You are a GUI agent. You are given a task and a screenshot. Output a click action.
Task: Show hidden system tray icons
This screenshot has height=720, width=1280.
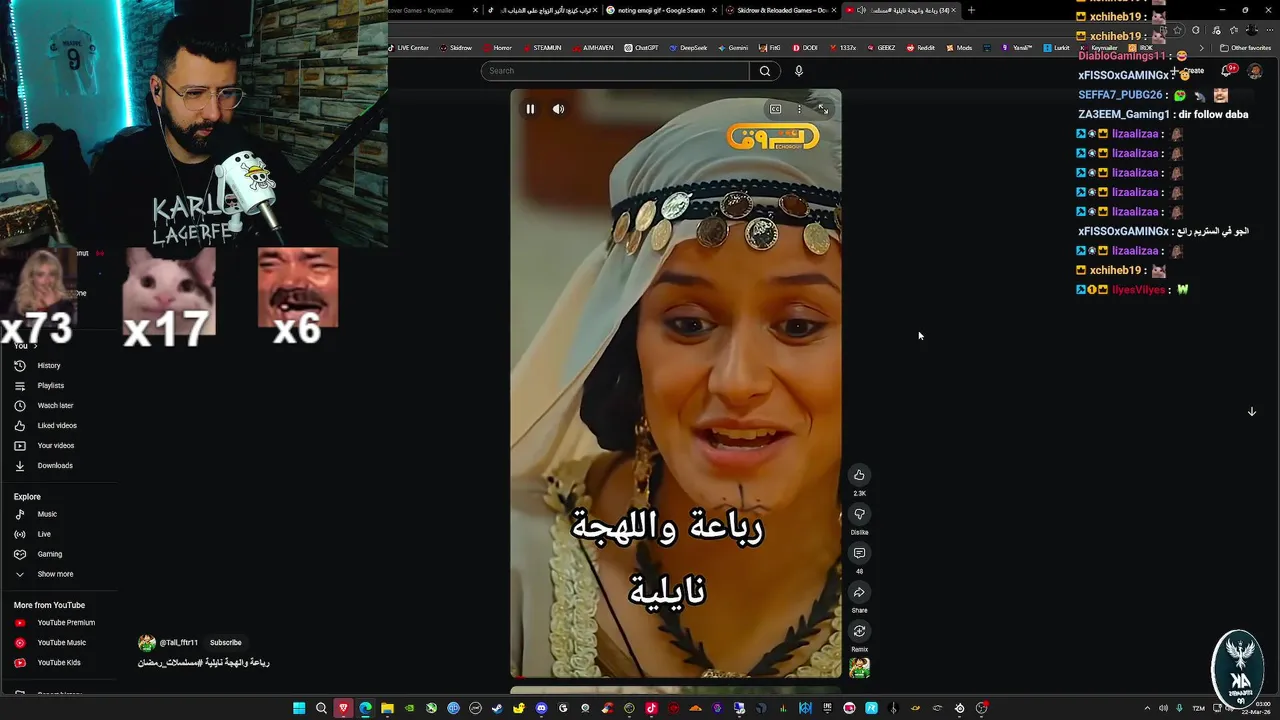pyautogui.click(x=1147, y=708)
